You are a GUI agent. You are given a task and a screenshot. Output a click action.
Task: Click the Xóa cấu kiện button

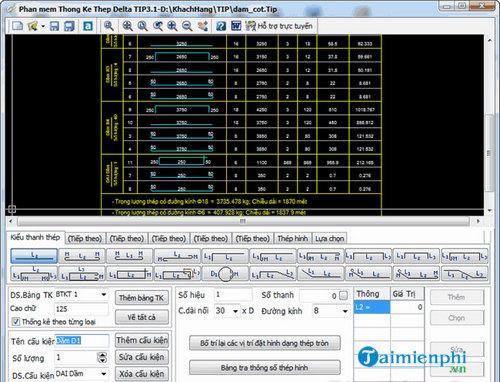142,374
